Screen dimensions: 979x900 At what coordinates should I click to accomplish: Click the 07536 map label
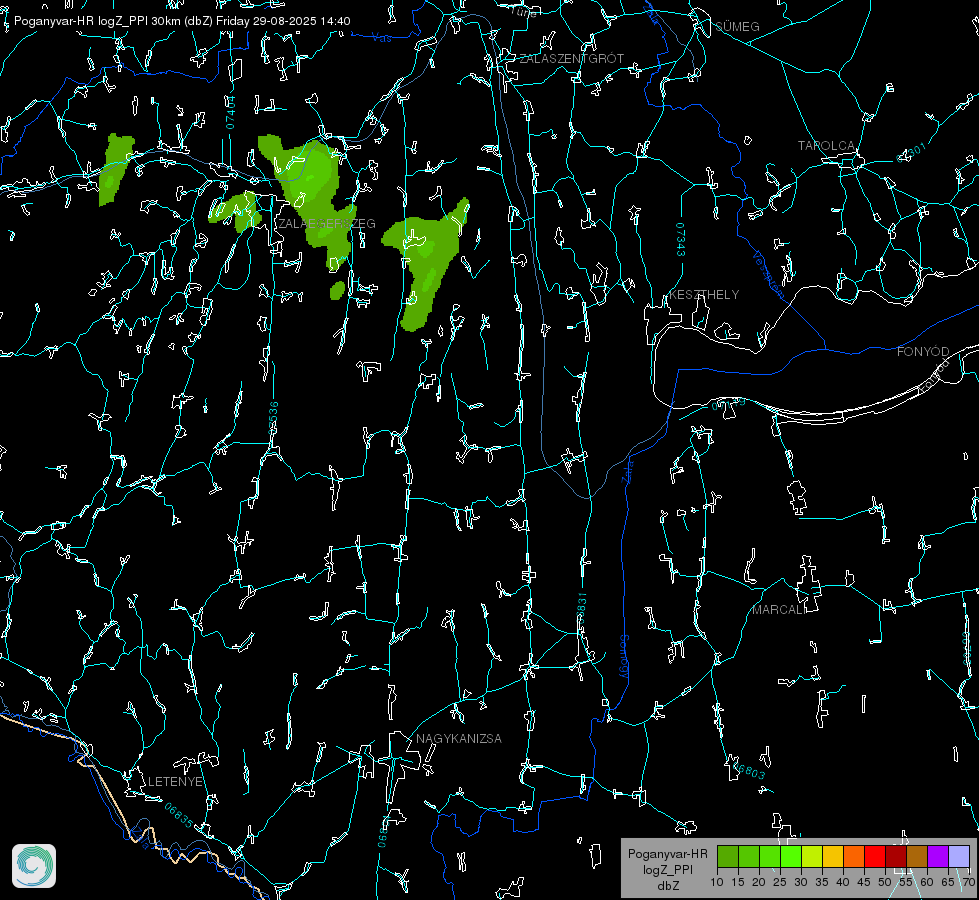(x=273, y=418)
